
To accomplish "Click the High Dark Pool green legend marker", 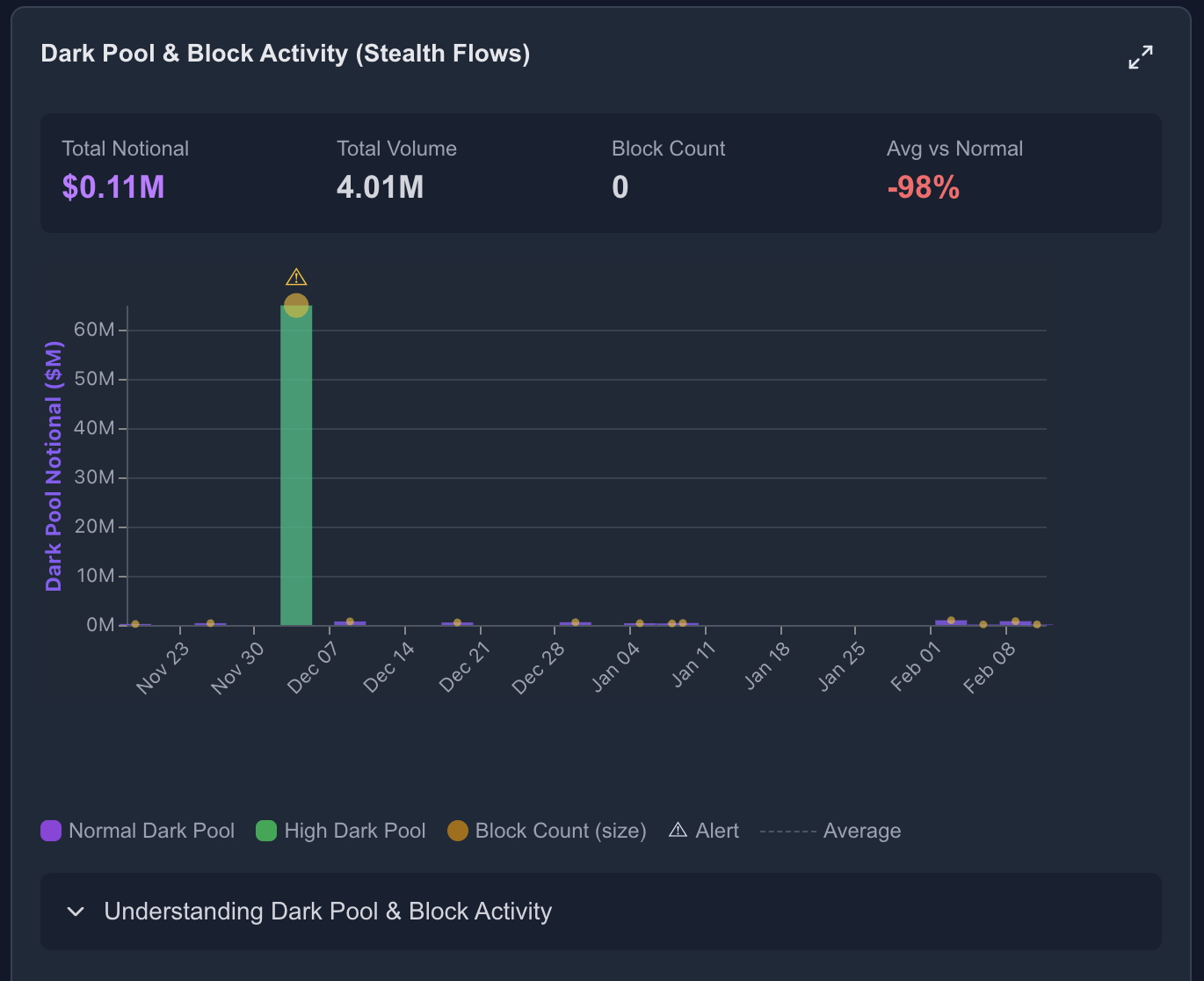I will [265, 830].
